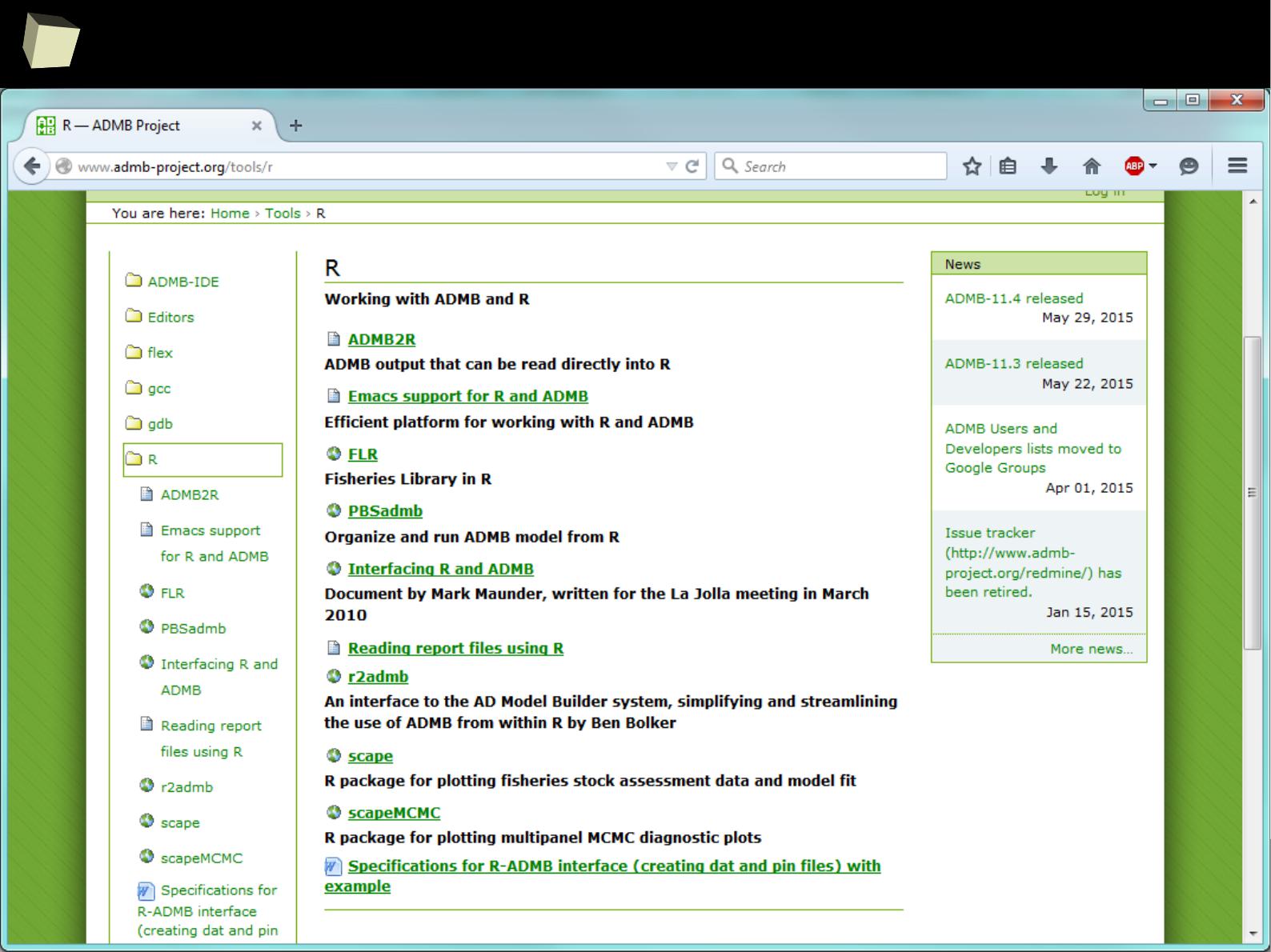1271x952 pixels.
Task: Click the scrollbar down arrow
Action: coord(1253,934)
